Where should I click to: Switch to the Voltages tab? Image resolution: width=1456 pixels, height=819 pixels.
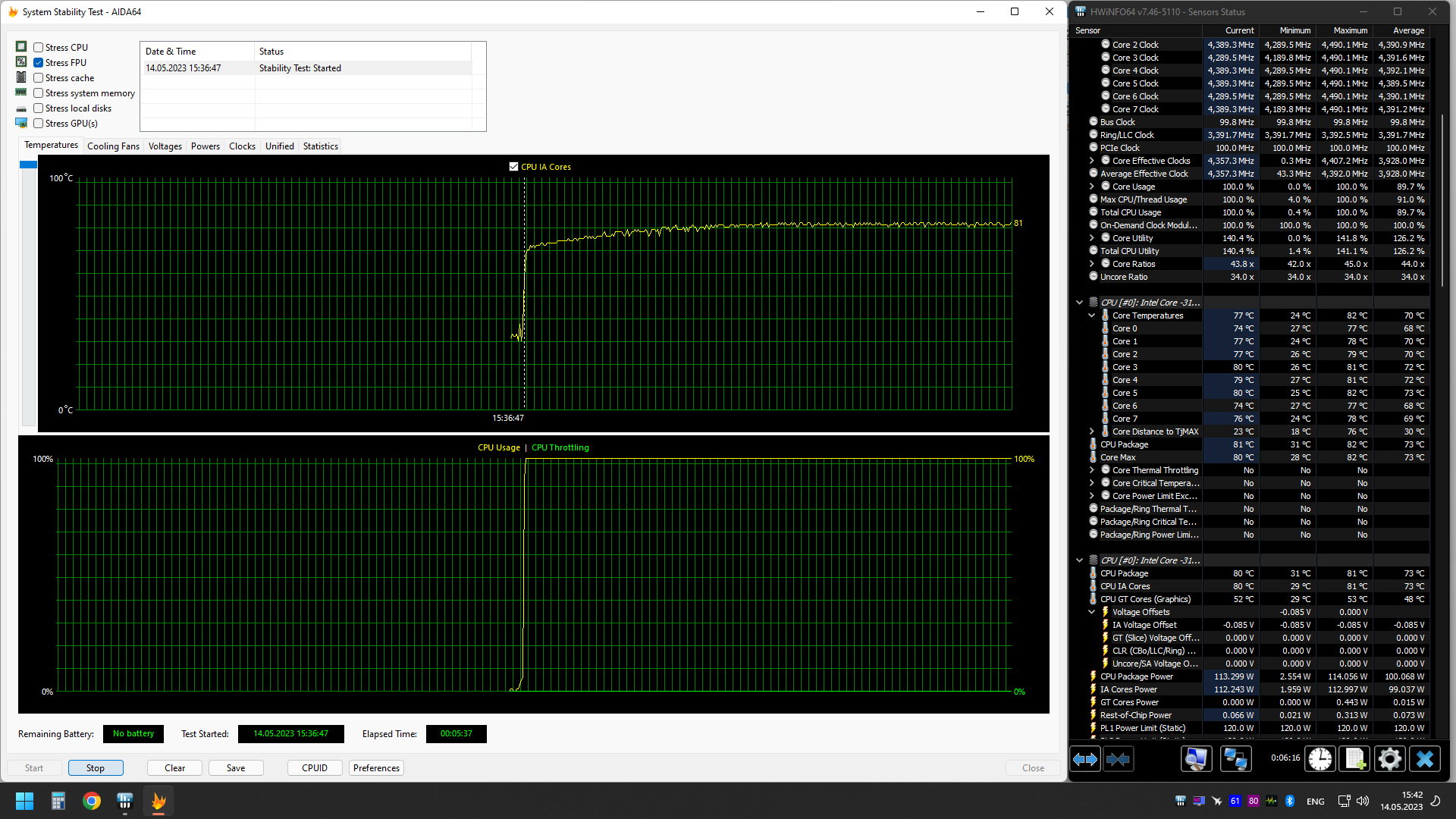[165, 146]
